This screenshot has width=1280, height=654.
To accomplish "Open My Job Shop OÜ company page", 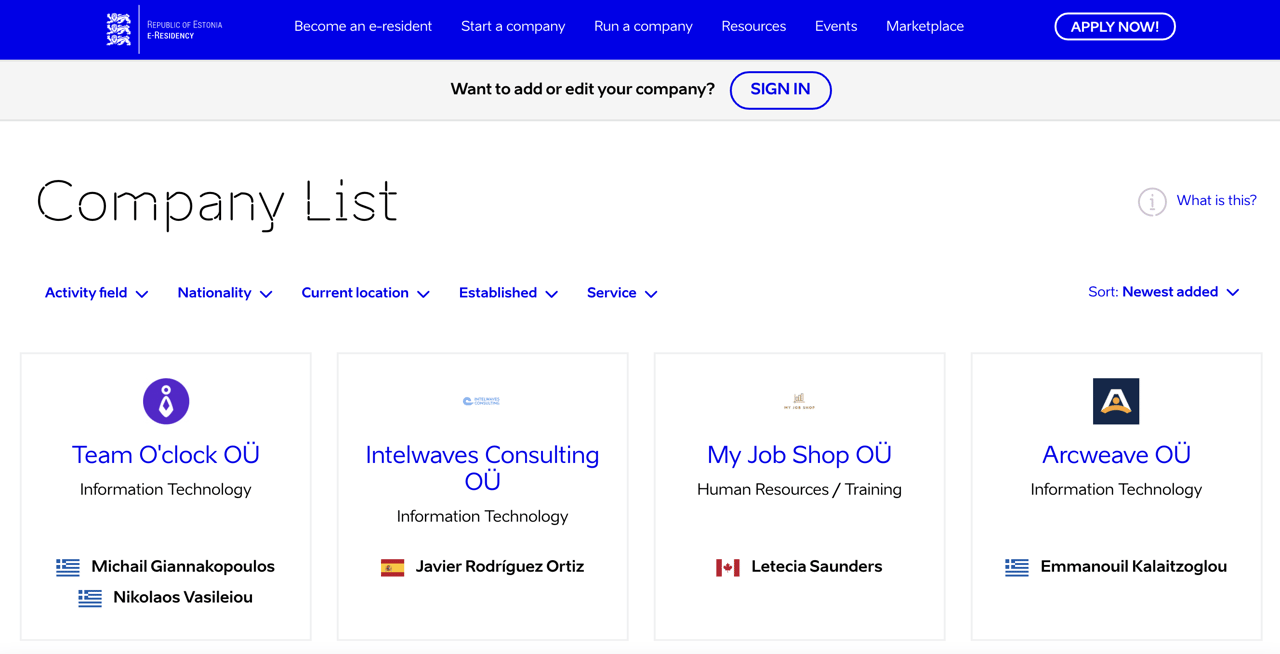I will (x=799, y=455).
